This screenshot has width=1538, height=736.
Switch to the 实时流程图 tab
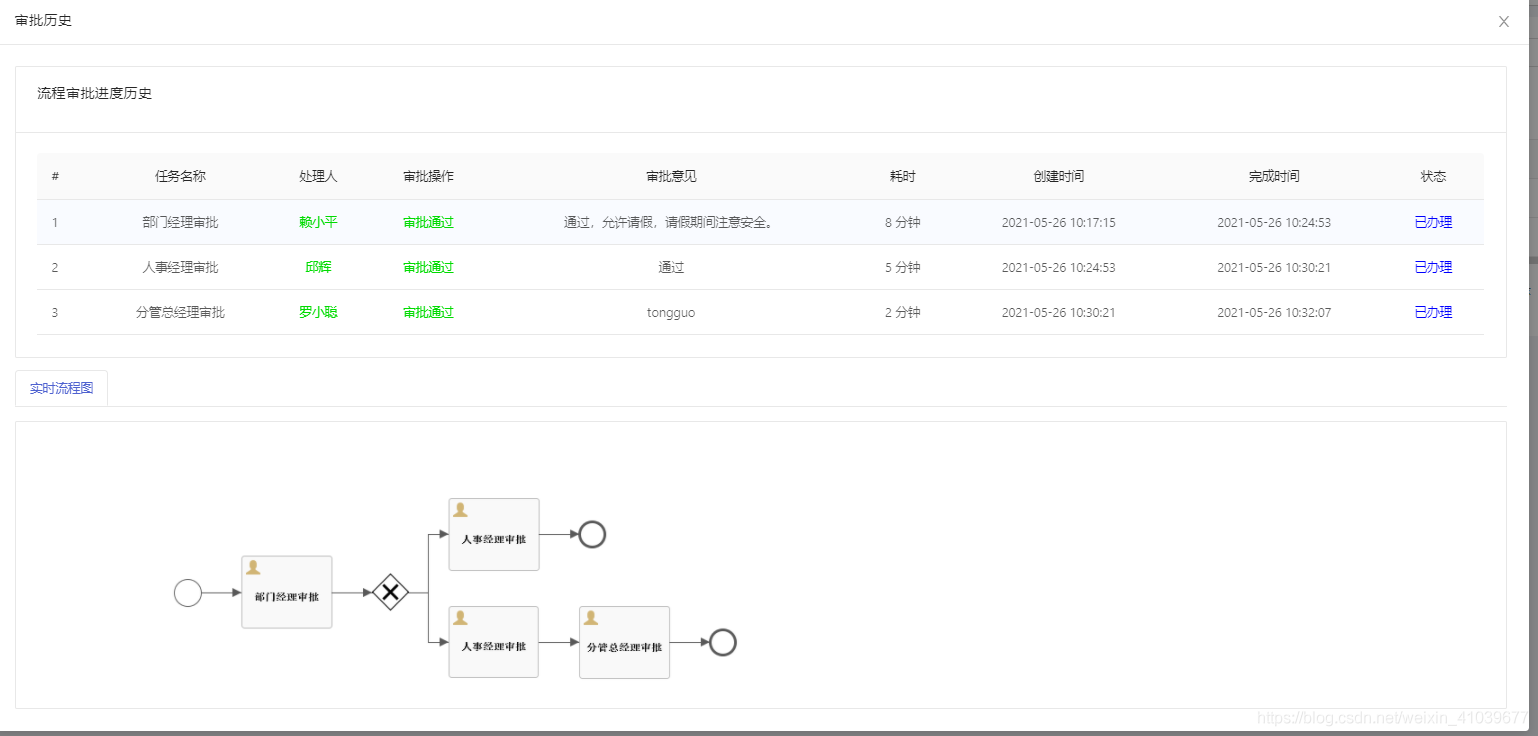point(62,388)
